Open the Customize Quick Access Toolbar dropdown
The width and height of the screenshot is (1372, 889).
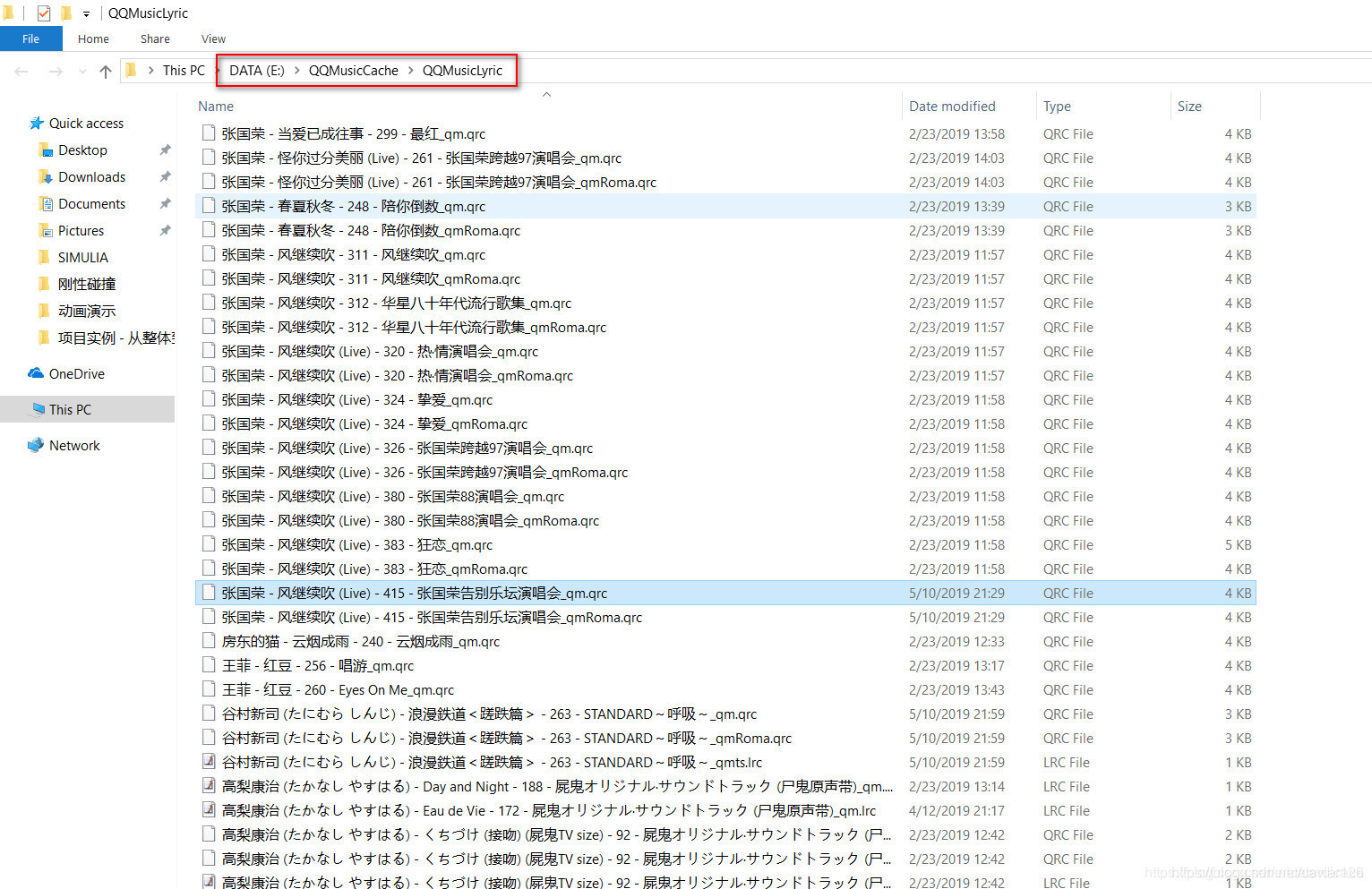tap(86, 14)
